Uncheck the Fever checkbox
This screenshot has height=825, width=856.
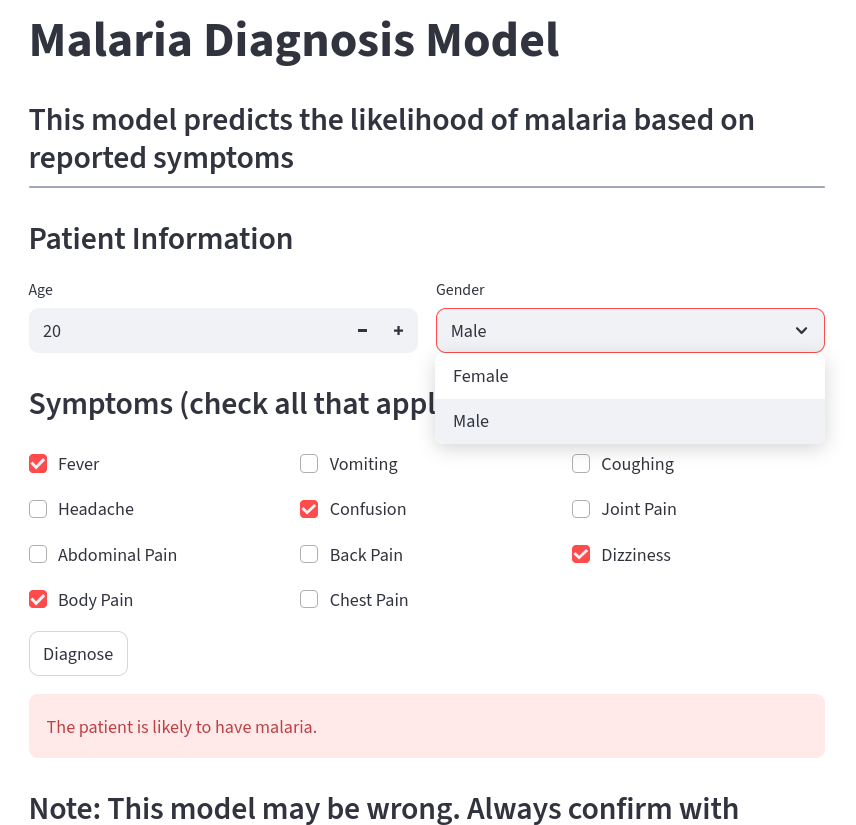pyautogui.click(x=39, y=464)
